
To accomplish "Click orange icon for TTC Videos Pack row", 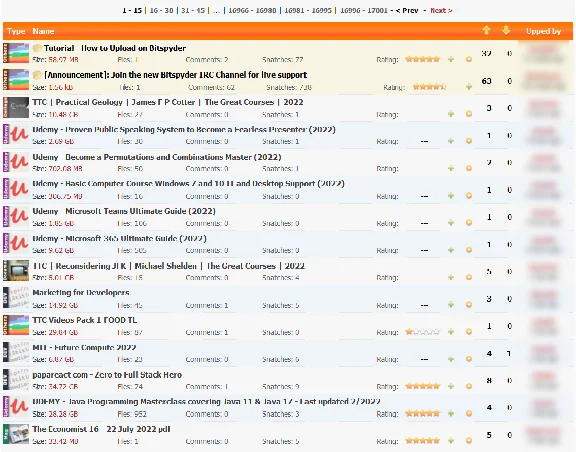I will click(x=469, y=332).
